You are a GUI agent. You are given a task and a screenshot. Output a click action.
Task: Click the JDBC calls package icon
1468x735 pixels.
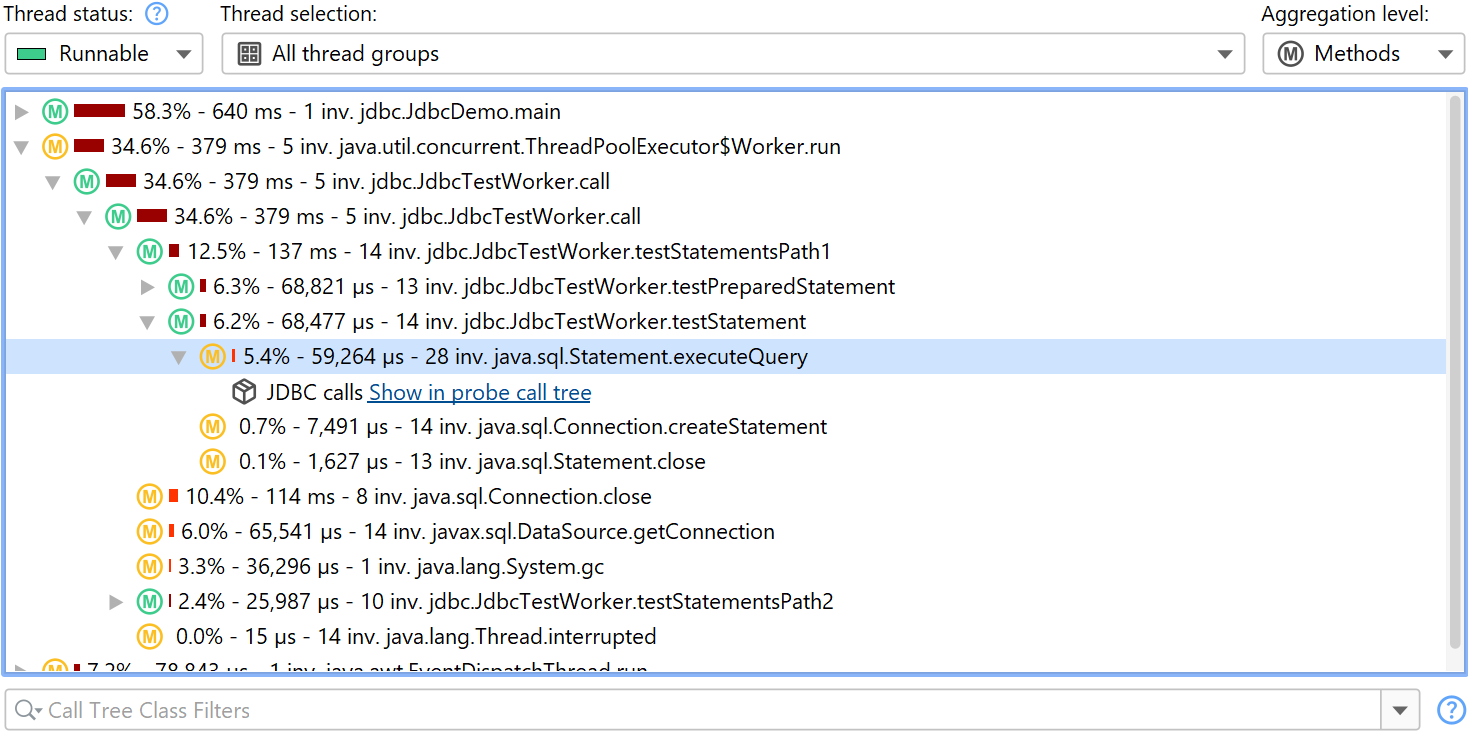(244, 392)
